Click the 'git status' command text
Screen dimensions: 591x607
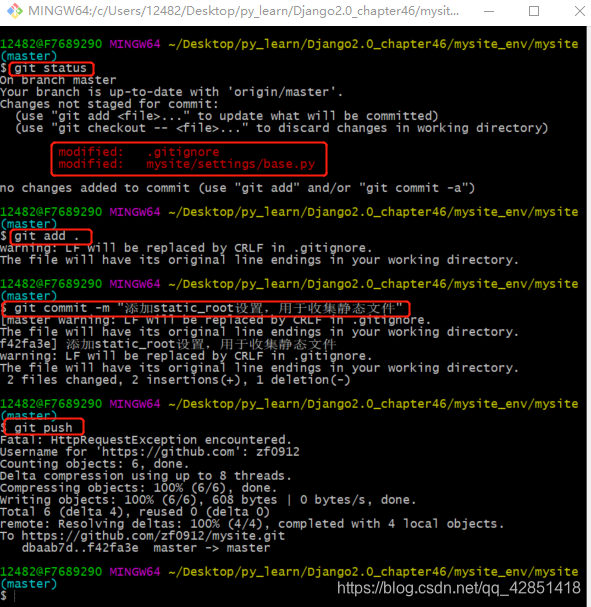pos(50,68)
